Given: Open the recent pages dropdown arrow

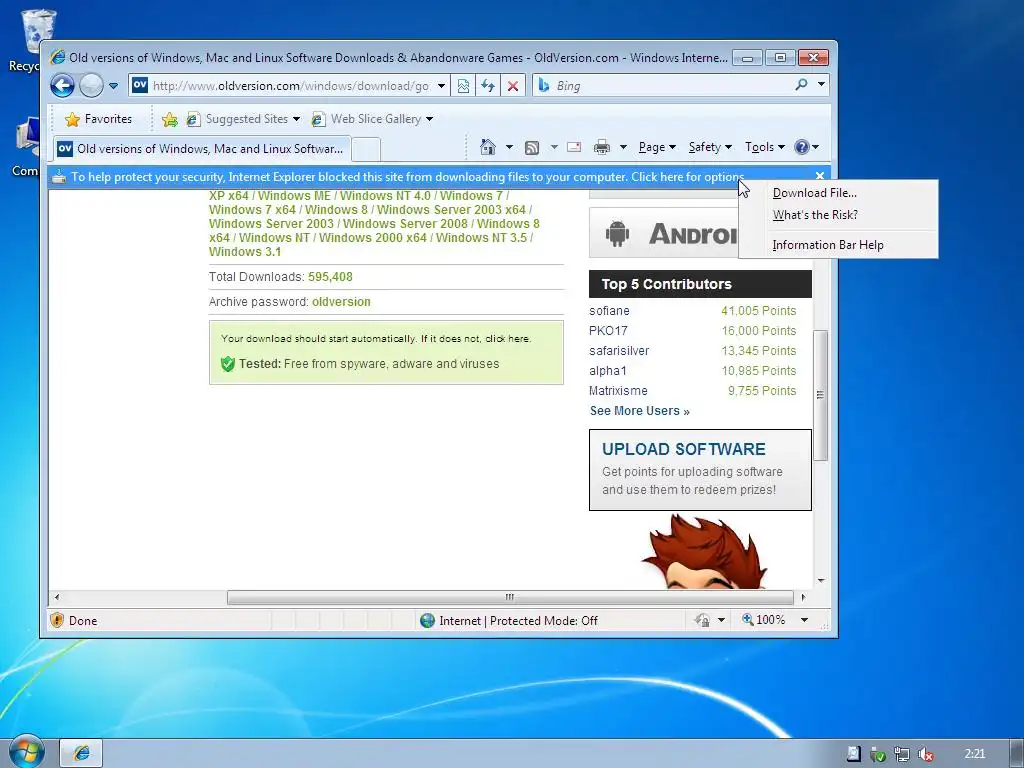Looking at the screenshot, I should (x=113, y=86).
